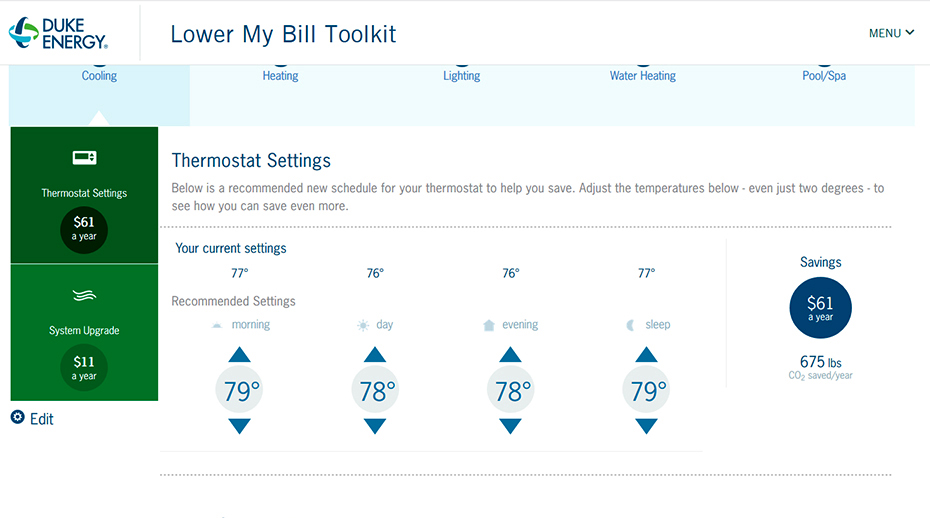The image size is (930, 518).
Task: Click the $61 a year sidebar badge
Action: coord(84,230)
